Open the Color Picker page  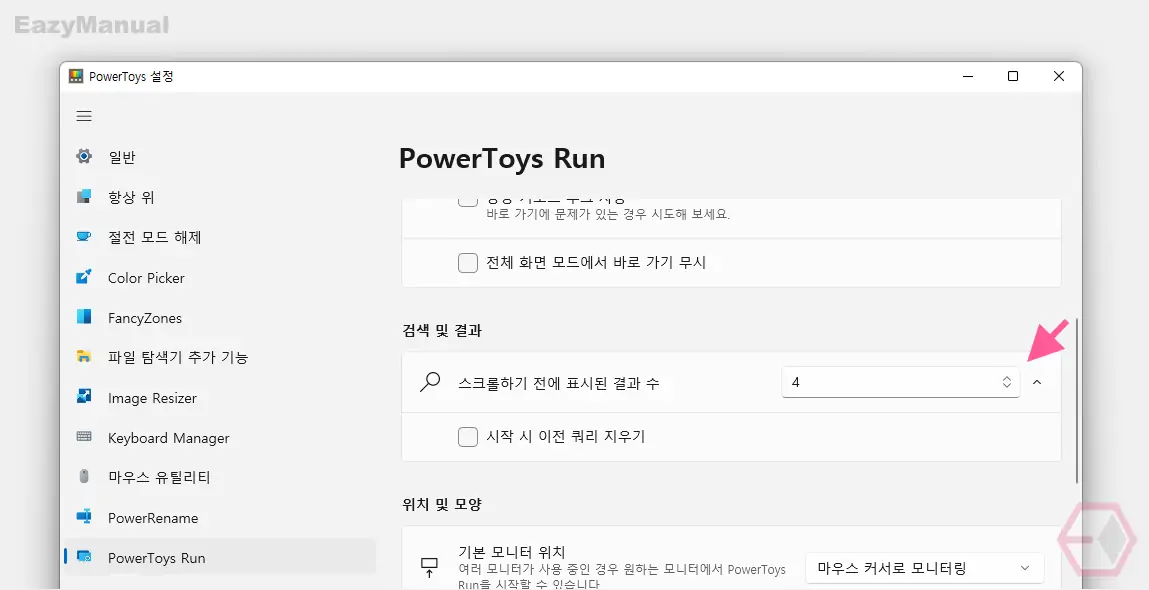220,278
